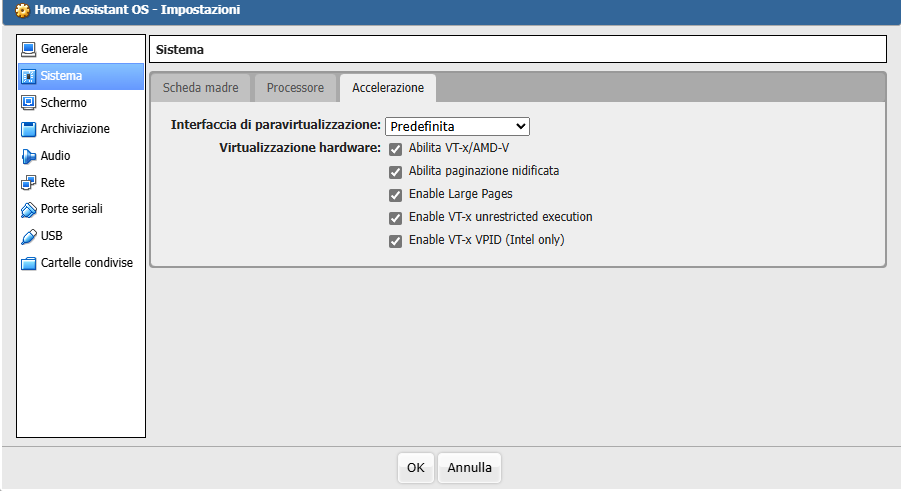
Task: Open the Porte seriali icon
Action: pyautogui.click(x=28, y=210)
